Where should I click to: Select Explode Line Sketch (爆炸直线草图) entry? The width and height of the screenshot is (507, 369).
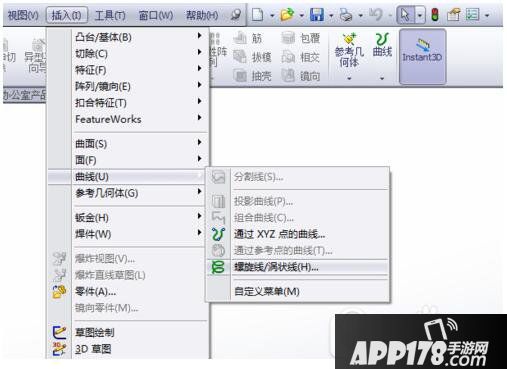(128, 275)
